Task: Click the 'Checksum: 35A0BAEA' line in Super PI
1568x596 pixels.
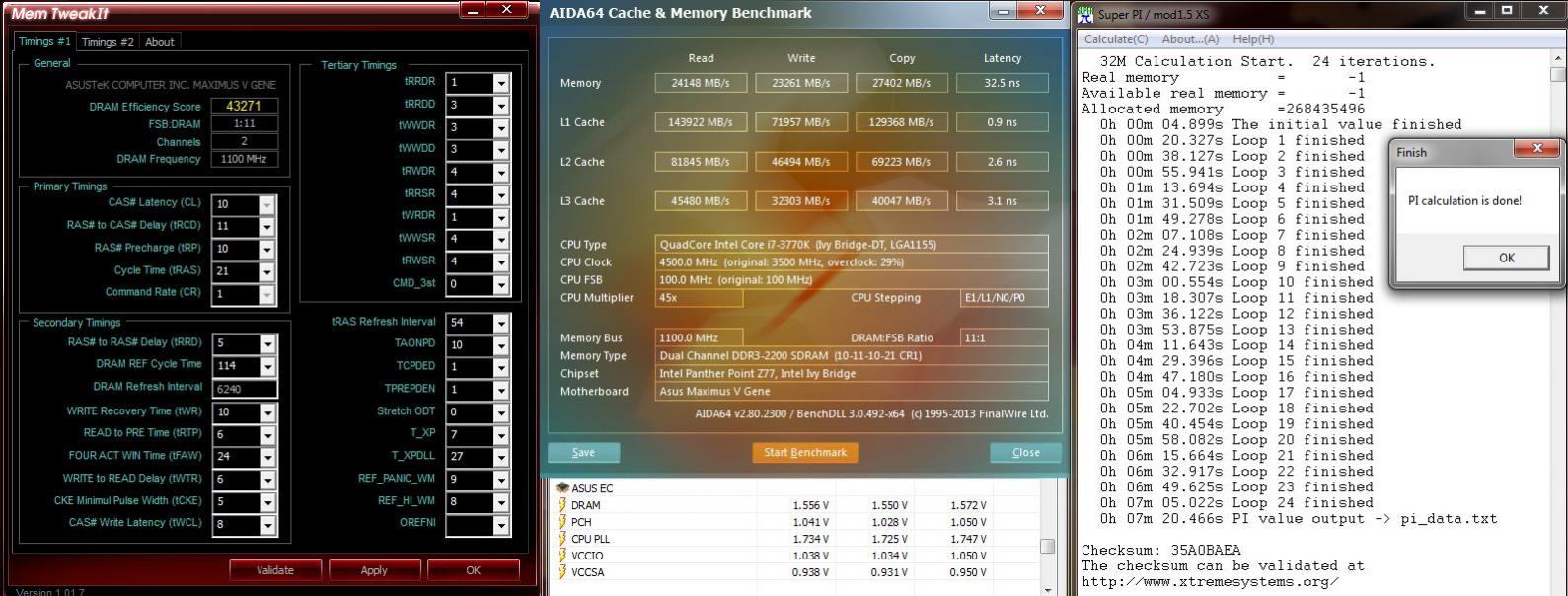Action: [x=1161, y=551]
